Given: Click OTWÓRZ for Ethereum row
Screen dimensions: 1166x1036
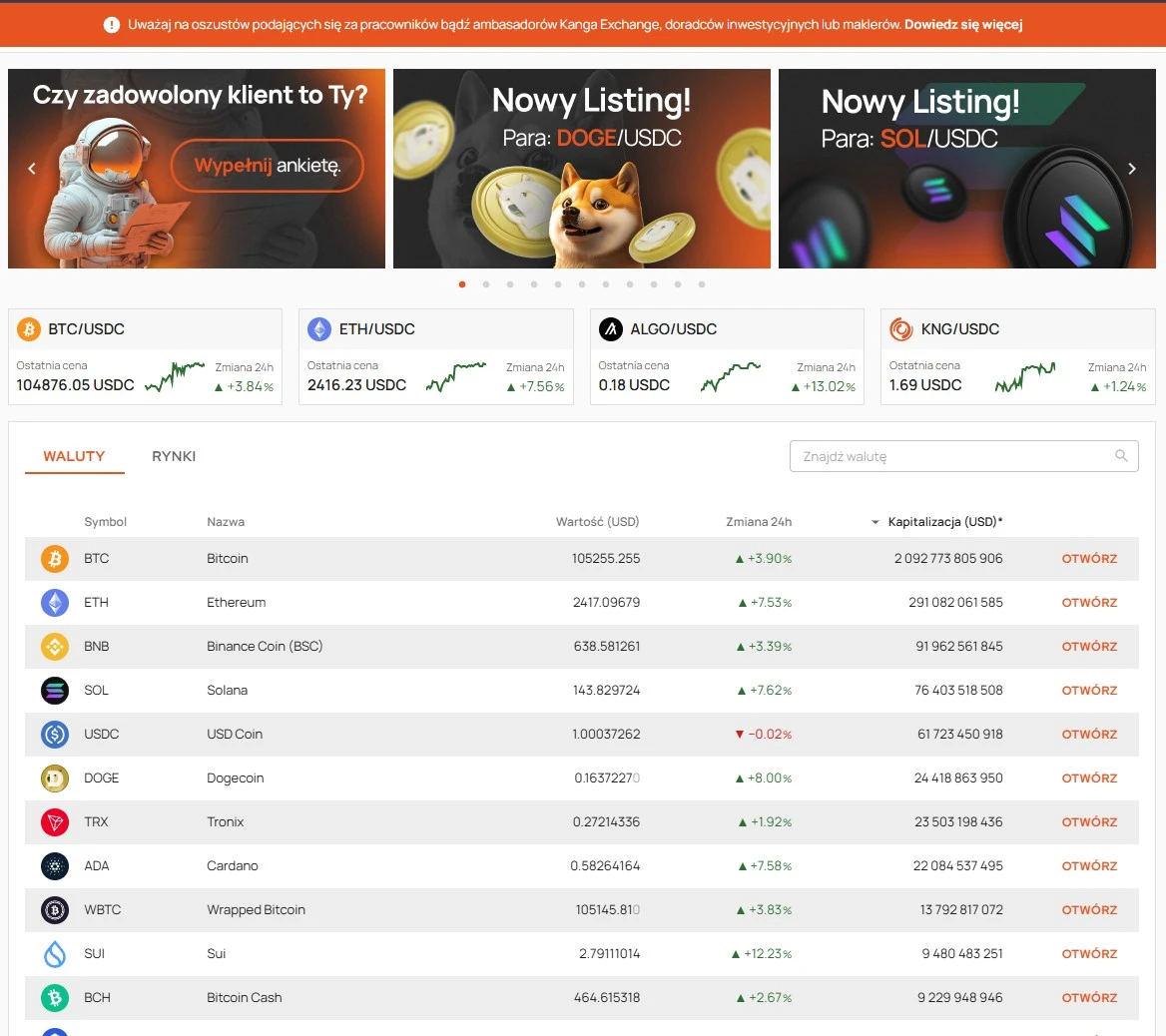Looking at the screenshot, I should (x=1089, y=603).
